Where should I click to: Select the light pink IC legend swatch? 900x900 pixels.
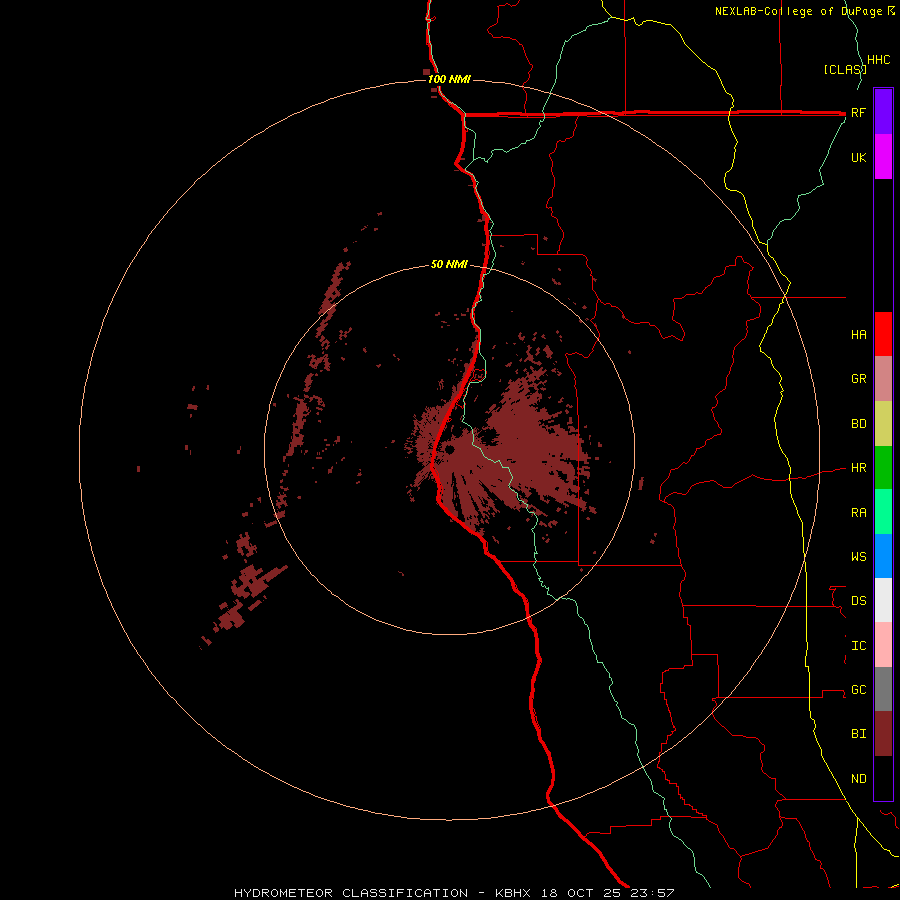point(883,645)
